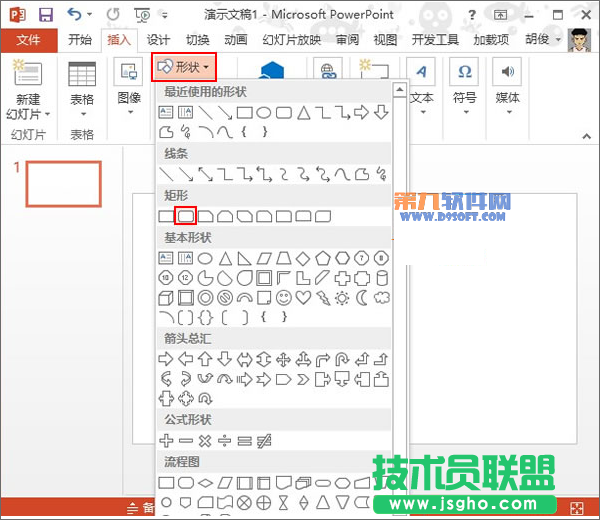Select the lightning bolt shape
Image resolution: width=600 pixels, height=520 pixels.
tap(322, 297)
